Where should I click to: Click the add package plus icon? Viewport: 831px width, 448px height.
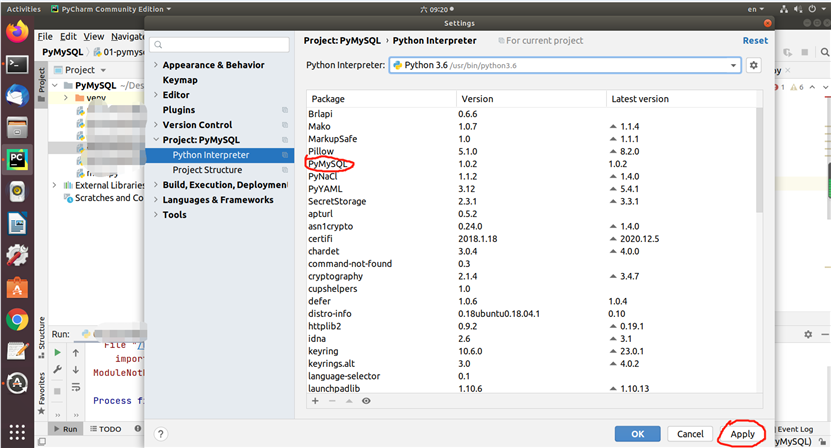tap(315, 401)
